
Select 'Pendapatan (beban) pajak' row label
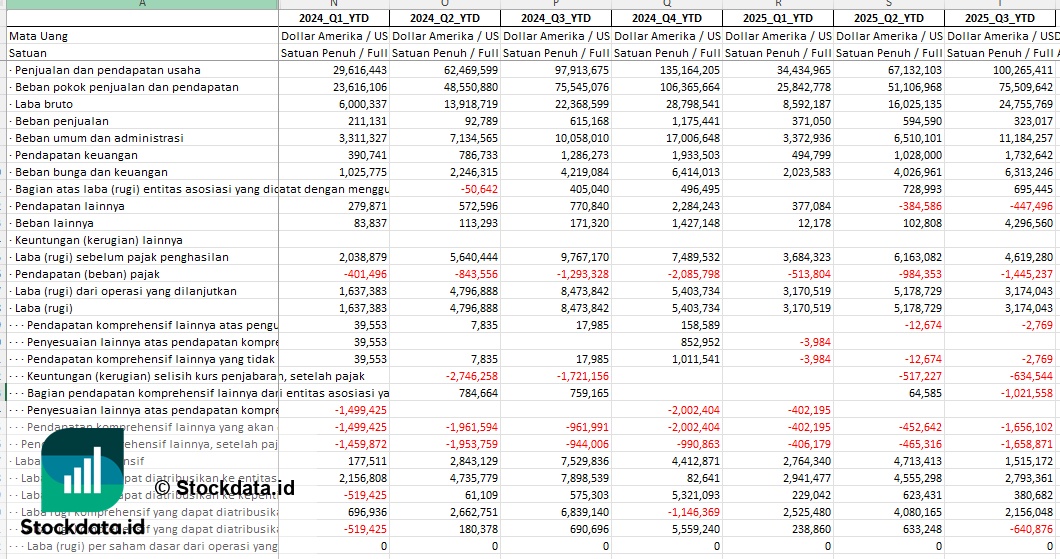pyautogui.click(x=87, y=274)
